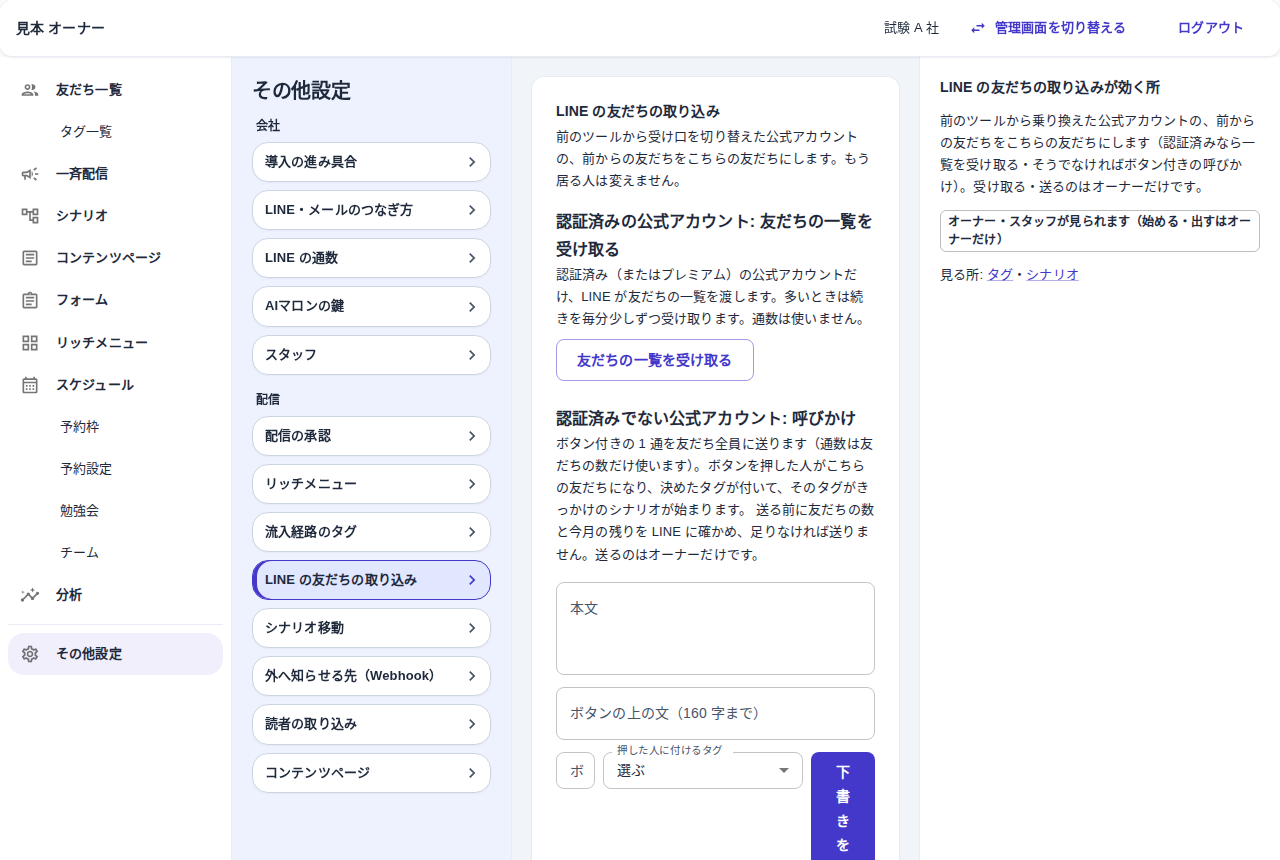The width and height of the screenshot is (1280, 860).
Task: Click the 下書きを button
Action: coord(843,806)
